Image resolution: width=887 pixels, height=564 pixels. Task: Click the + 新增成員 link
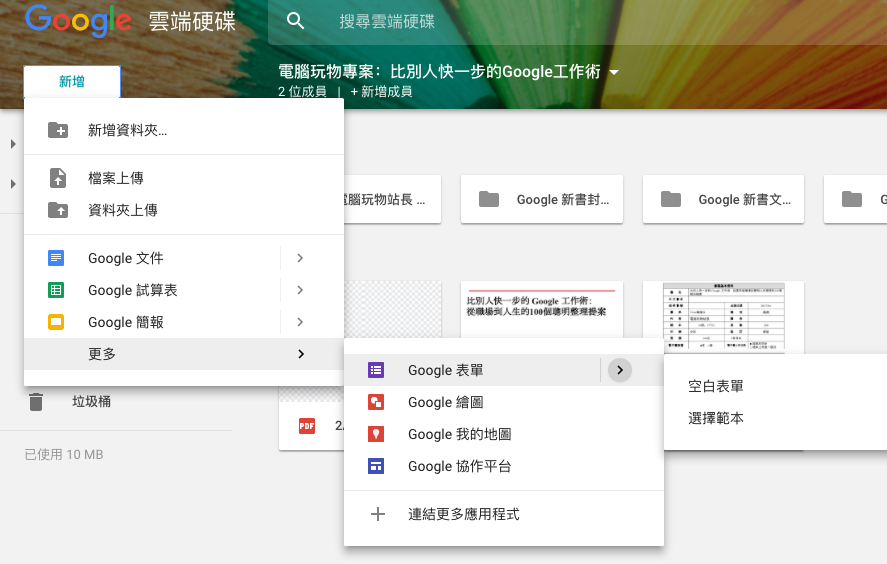381,92
